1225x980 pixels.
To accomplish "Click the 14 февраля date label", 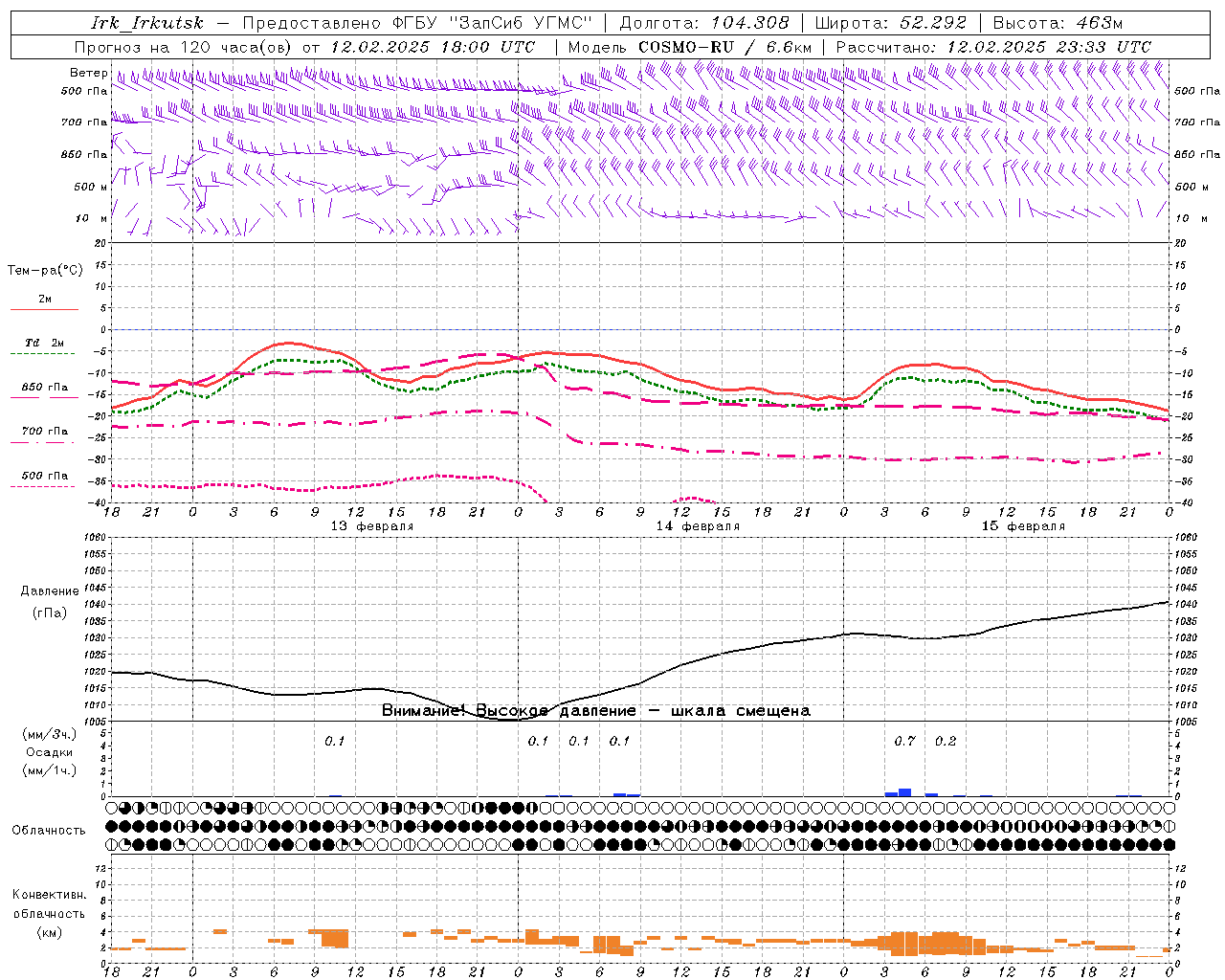I will [x=698, y=526].
